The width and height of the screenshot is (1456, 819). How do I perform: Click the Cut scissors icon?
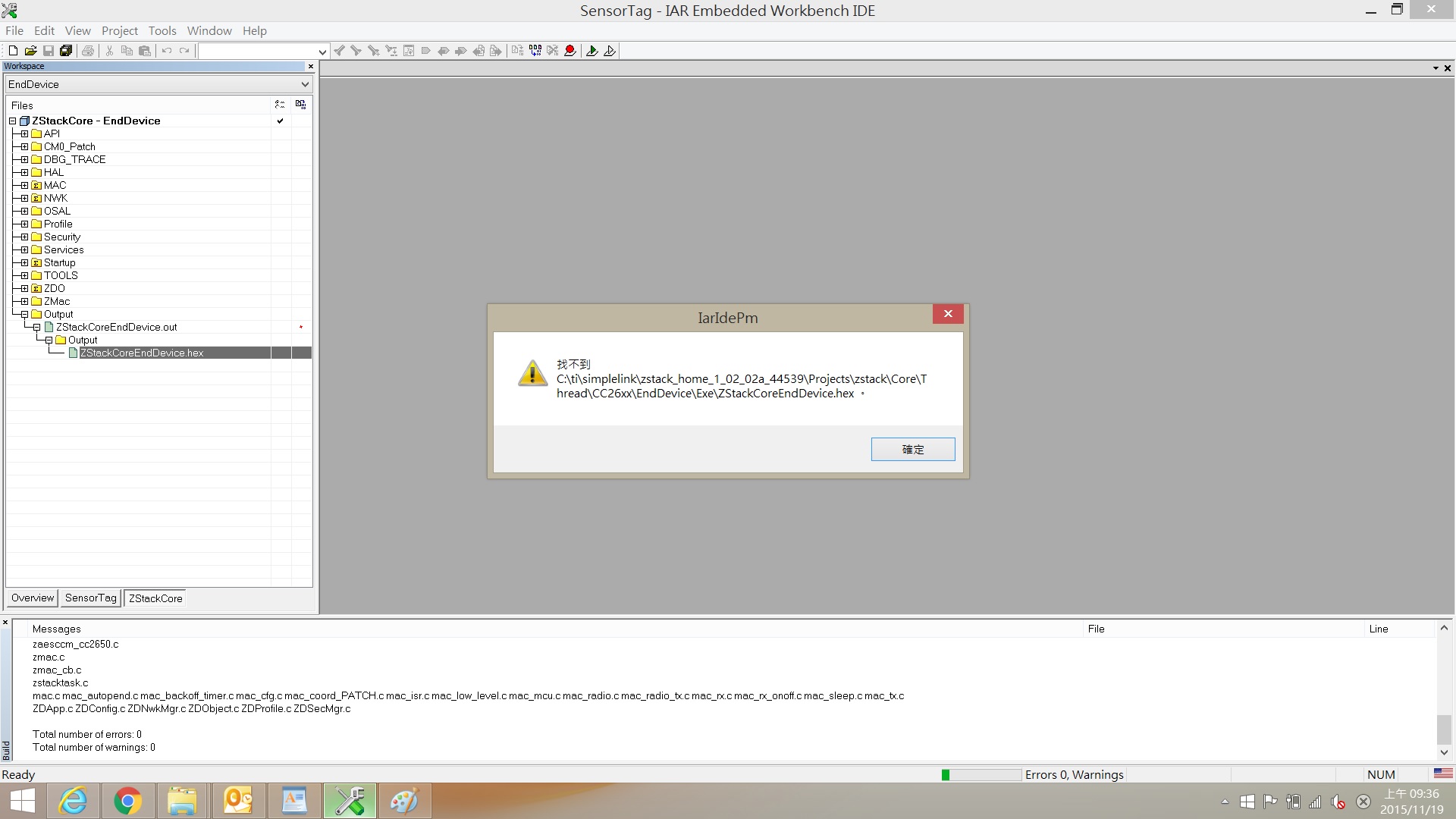pos(109,51)
